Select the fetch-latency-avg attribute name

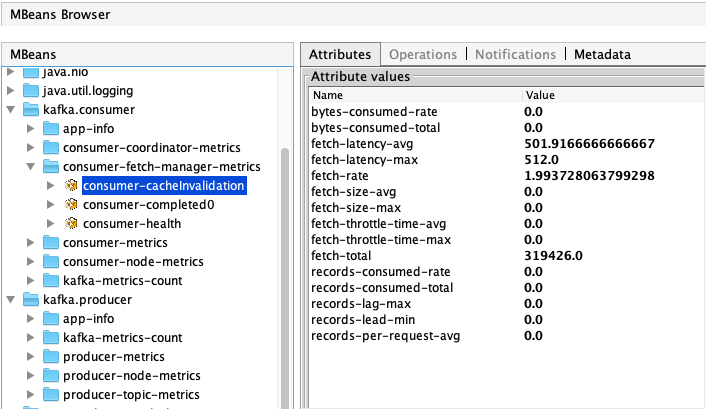click(x=362, y=144)
